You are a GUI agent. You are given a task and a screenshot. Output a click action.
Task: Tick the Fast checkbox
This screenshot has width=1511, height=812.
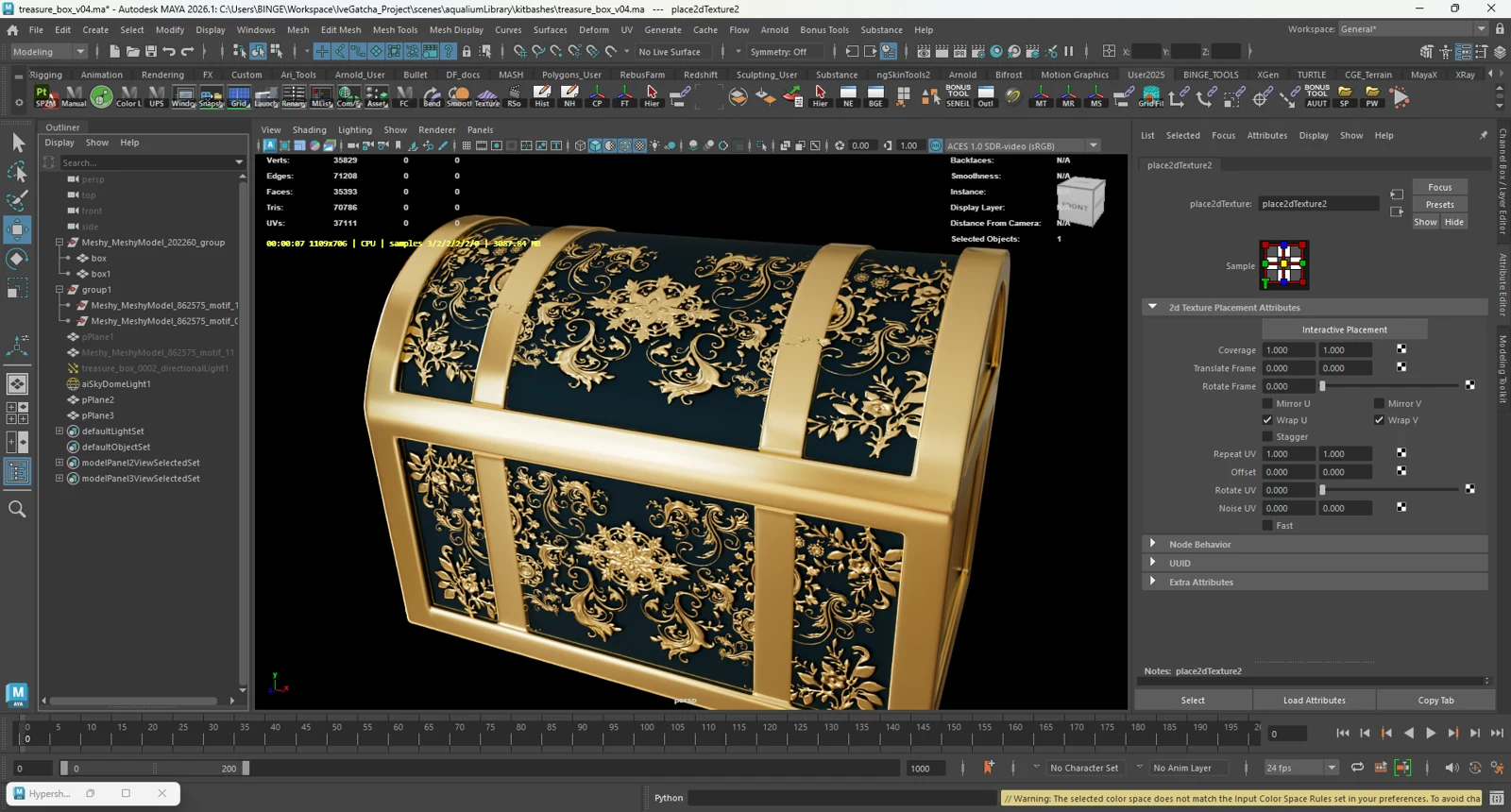click(x=1267, y=526)
